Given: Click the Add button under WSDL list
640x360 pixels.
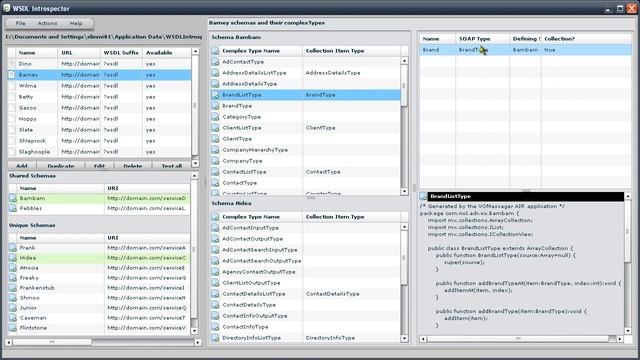Looking at the screenshot, I should pyautogui.click(x=22, y=166).
